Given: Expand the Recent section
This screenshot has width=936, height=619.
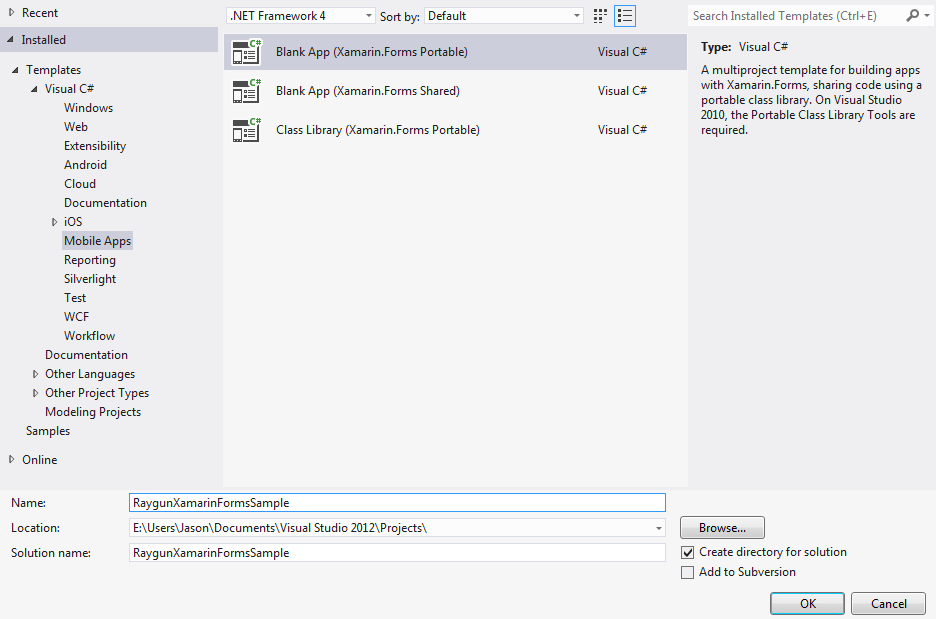Looking at the screenshot, I should [x=11, y=12].
